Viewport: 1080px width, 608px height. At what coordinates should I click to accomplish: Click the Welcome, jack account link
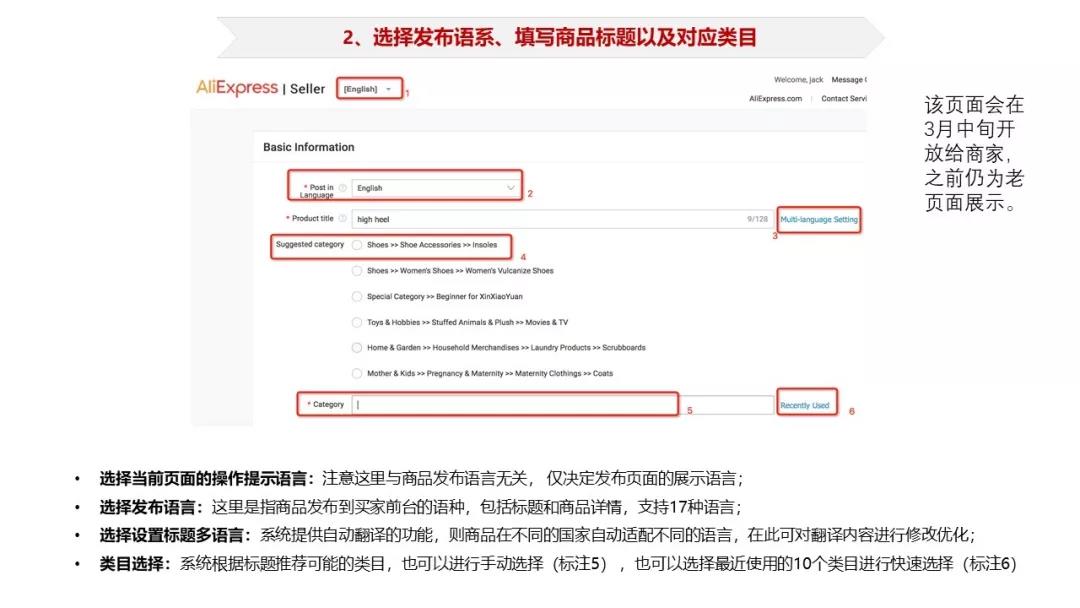point(799,79)
